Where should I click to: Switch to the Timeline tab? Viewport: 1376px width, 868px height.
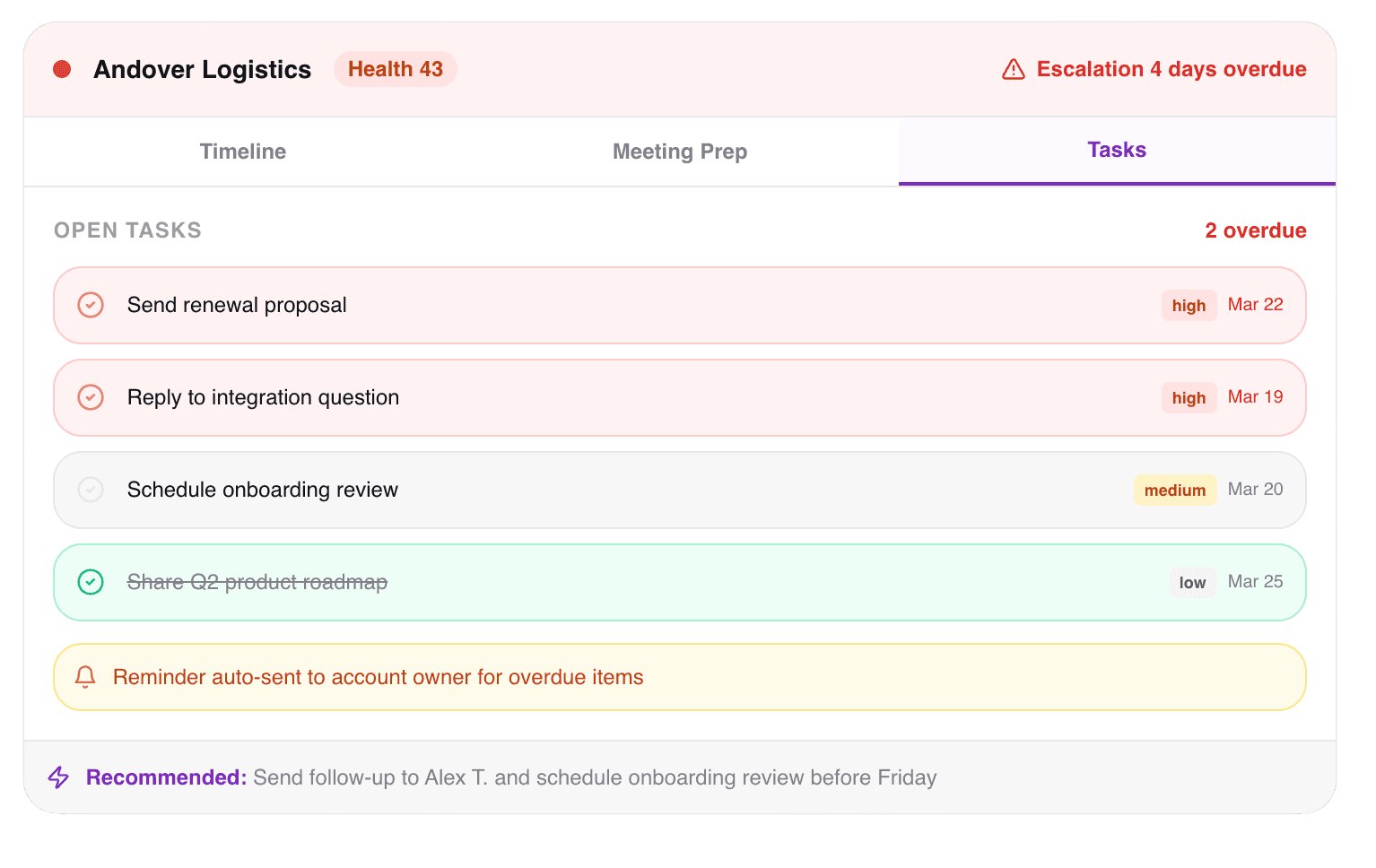(x=243, y=152)
